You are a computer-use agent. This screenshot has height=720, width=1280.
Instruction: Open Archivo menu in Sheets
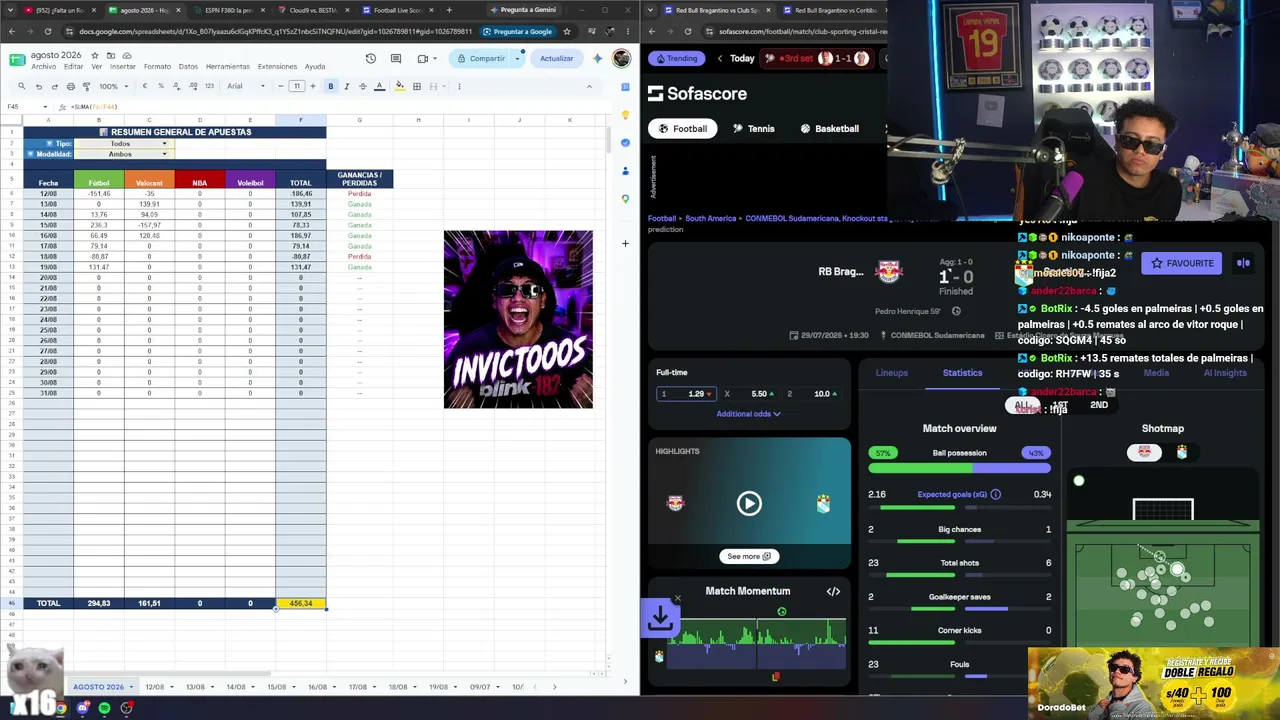coord(43,67)
